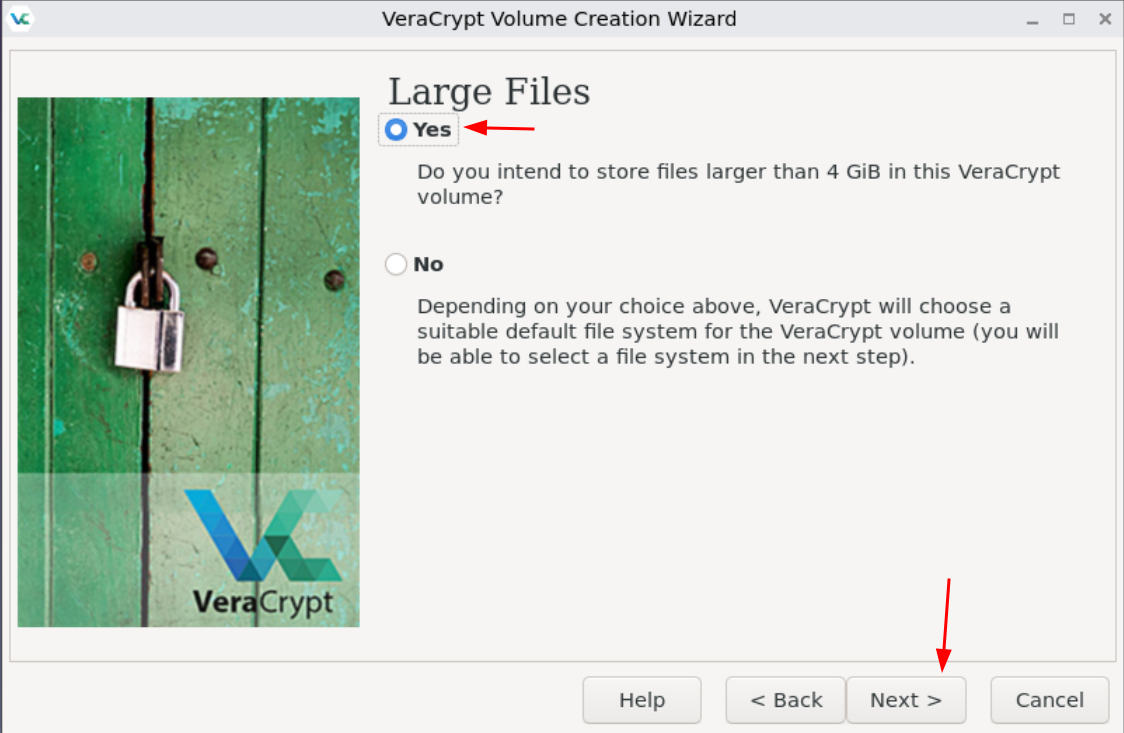Open the Help button

coord(642,700)
